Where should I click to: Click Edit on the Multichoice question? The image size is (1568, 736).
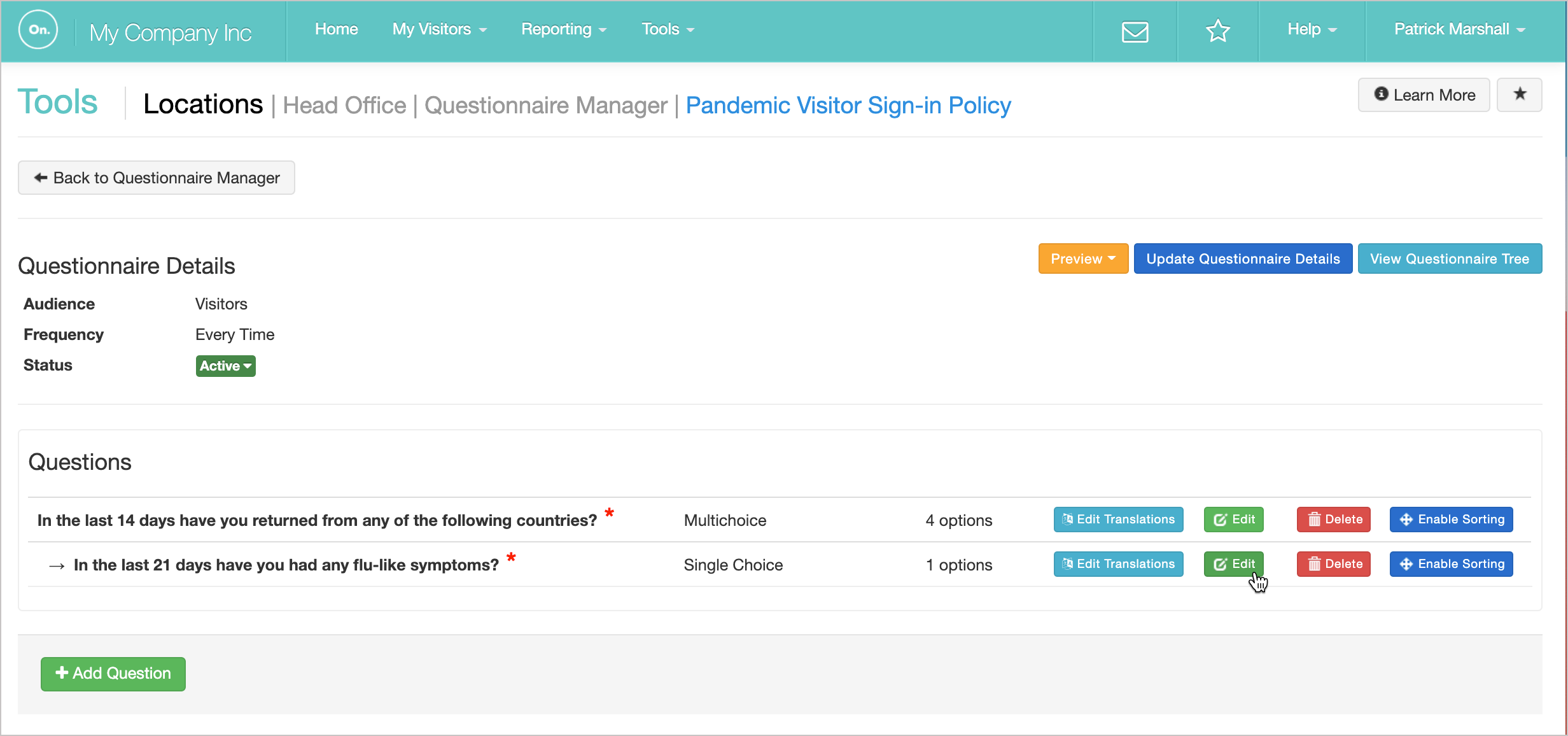point(1233,520)
